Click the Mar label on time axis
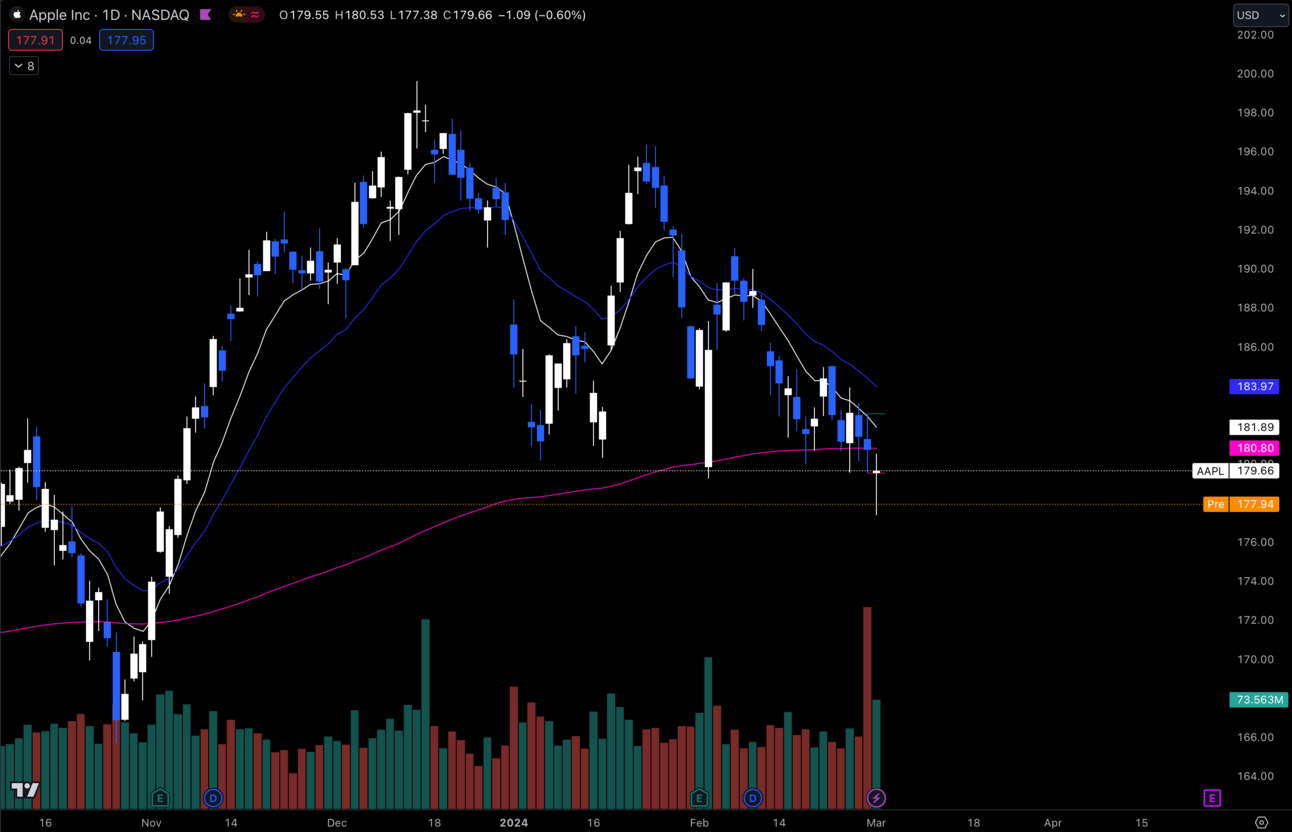Image resolution: width=1292 pixels, height=832 pixels. (876, 823)
